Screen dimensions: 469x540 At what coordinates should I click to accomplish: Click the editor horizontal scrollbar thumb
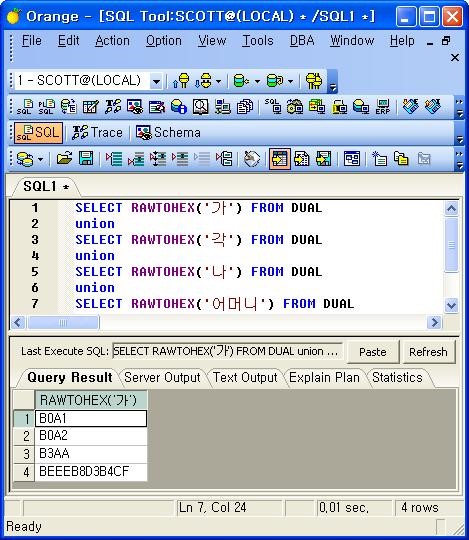tap(63, 323)
